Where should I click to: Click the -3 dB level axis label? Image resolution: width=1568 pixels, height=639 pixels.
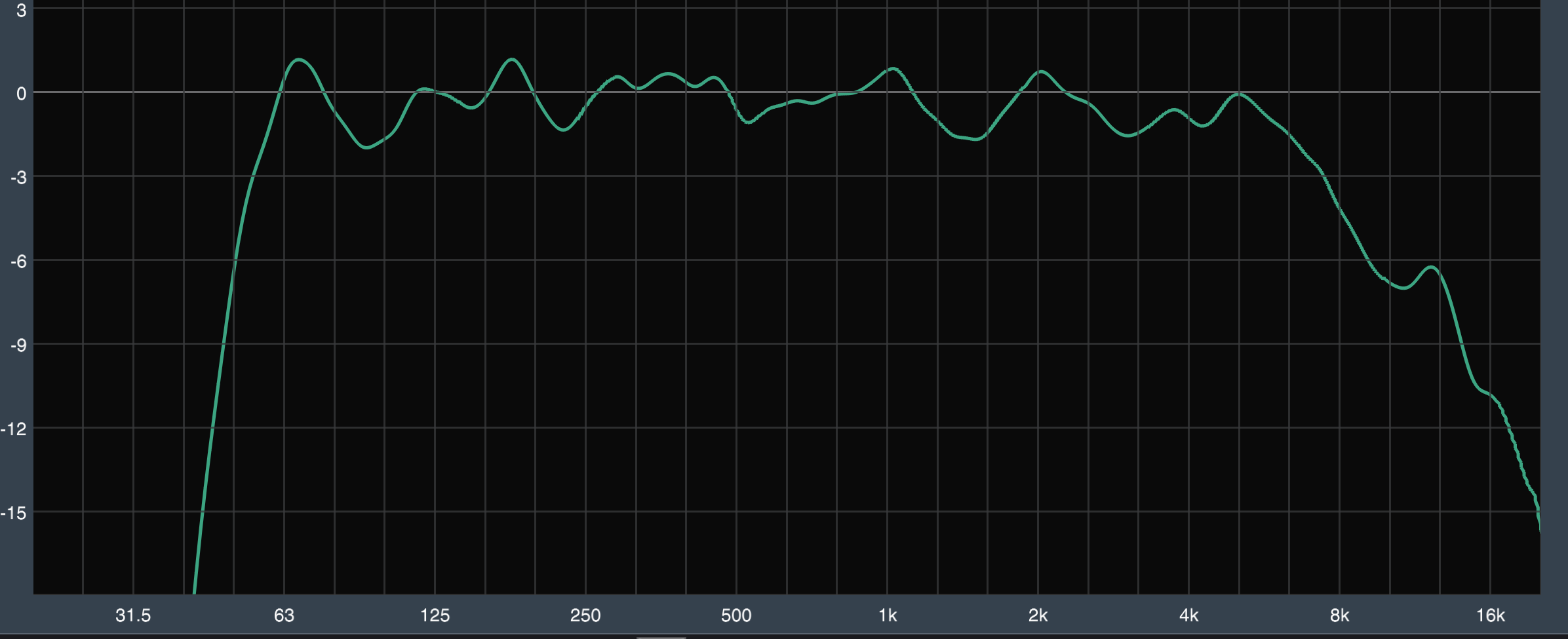(x=18, y=178)
